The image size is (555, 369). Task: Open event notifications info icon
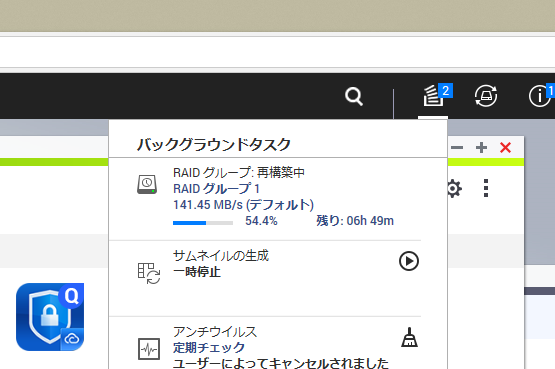[x=541, y=95]
